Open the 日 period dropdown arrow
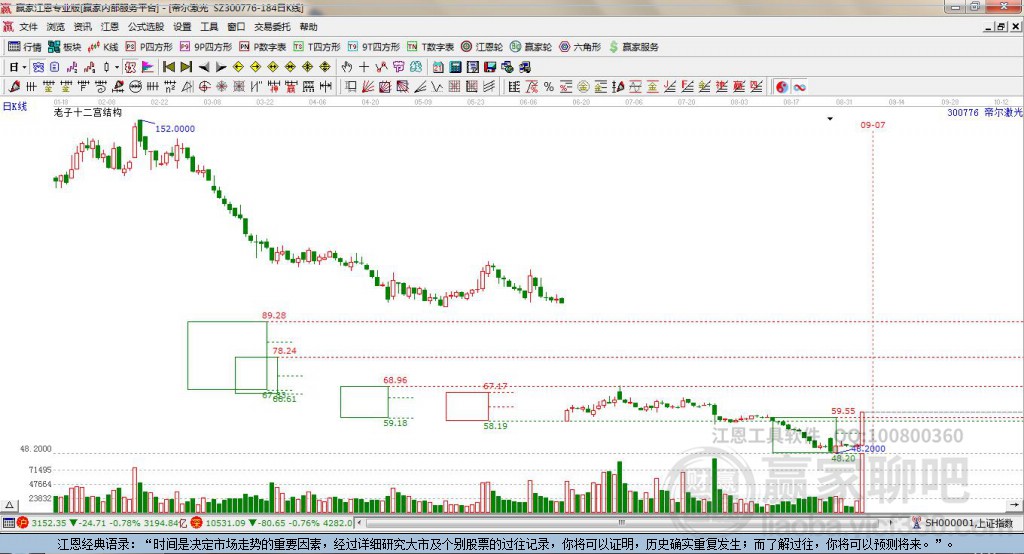This screenshot has width=1024, height=554. [24, 67]
